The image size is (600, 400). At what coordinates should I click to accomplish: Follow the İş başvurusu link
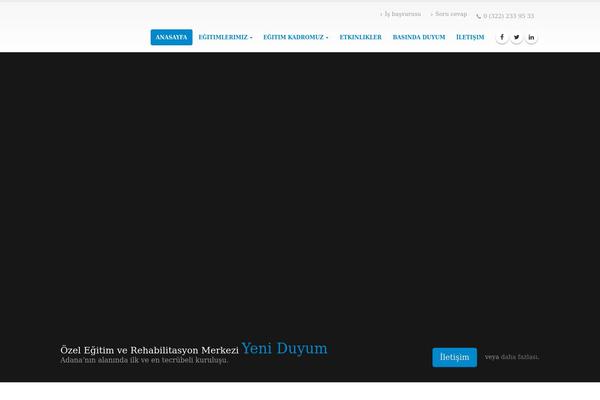pyautogui.click(x=403, y=14)
